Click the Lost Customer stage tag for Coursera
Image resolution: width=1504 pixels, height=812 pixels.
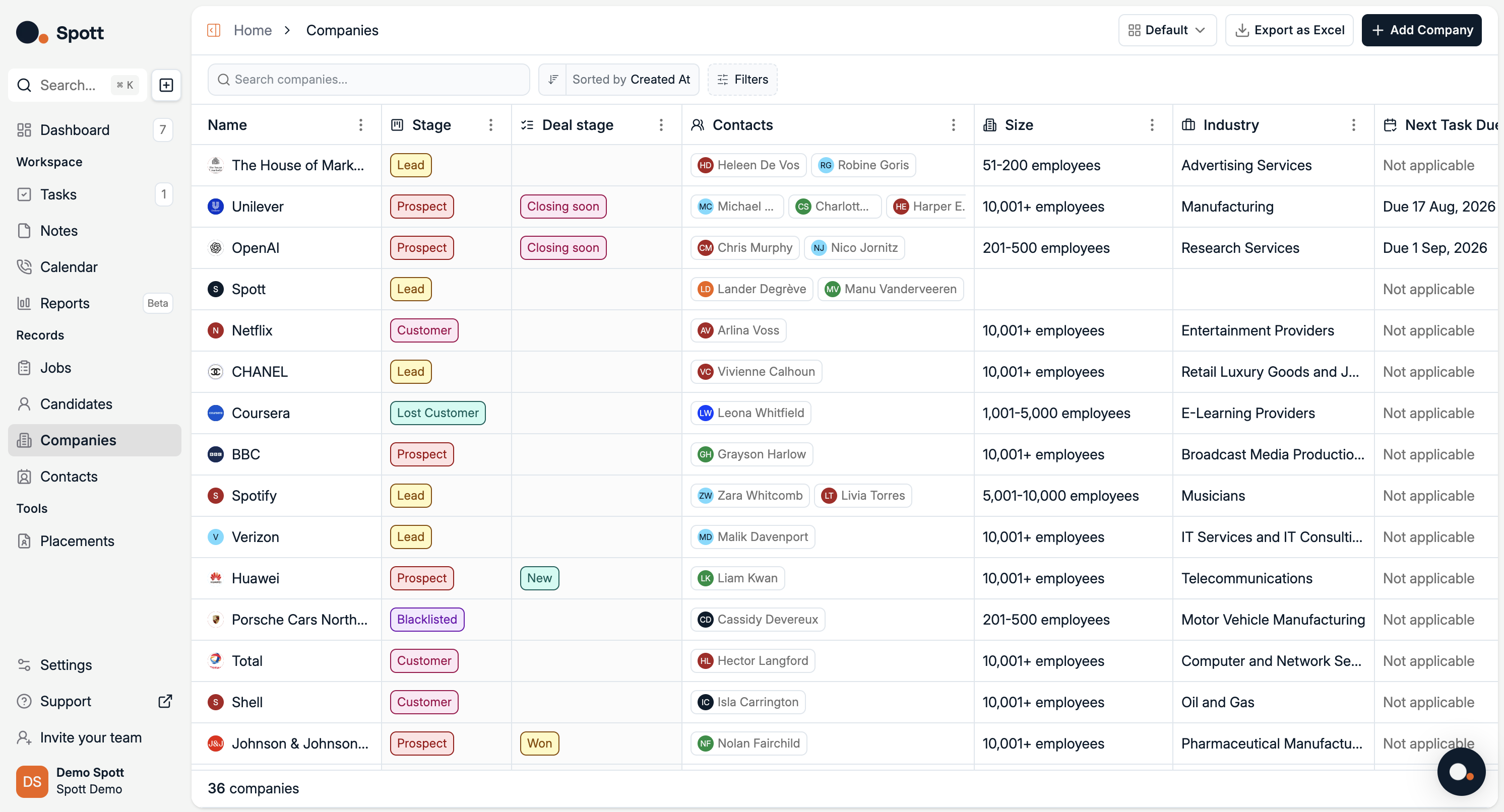[437, 413]
